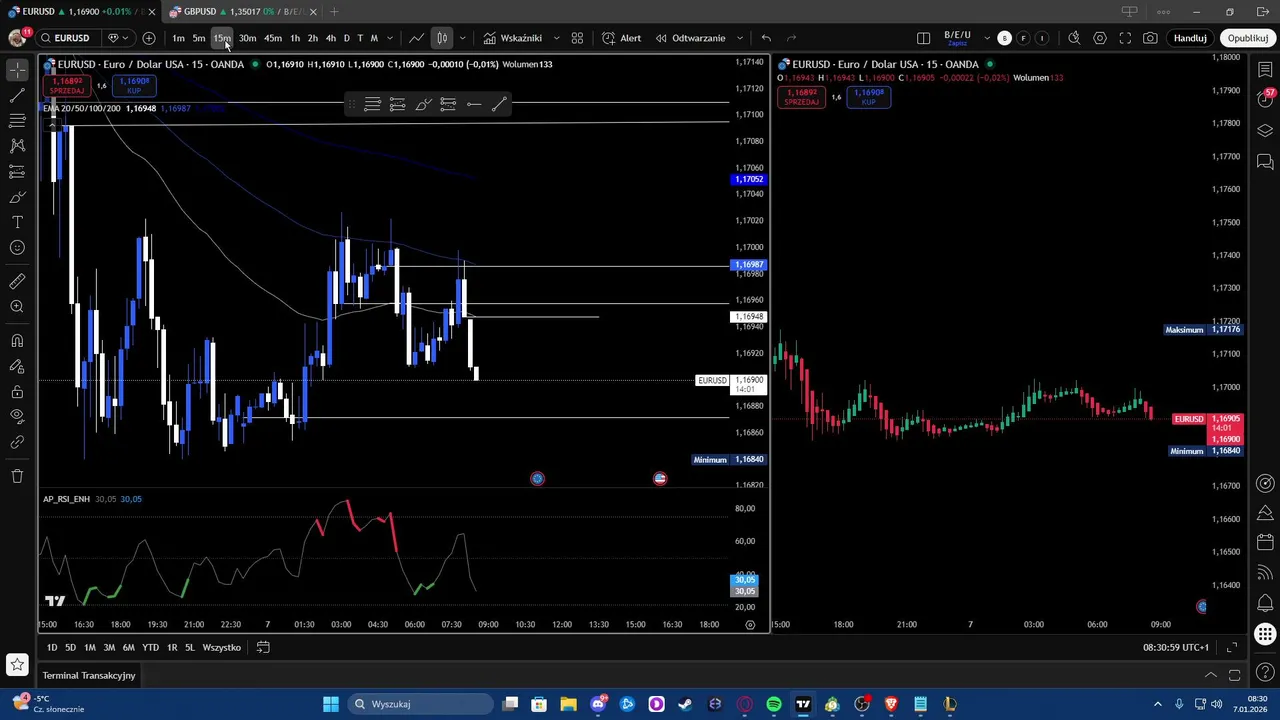Open quick search magnifier with lightning
1280x720 pixels.
pos(1074,38)
